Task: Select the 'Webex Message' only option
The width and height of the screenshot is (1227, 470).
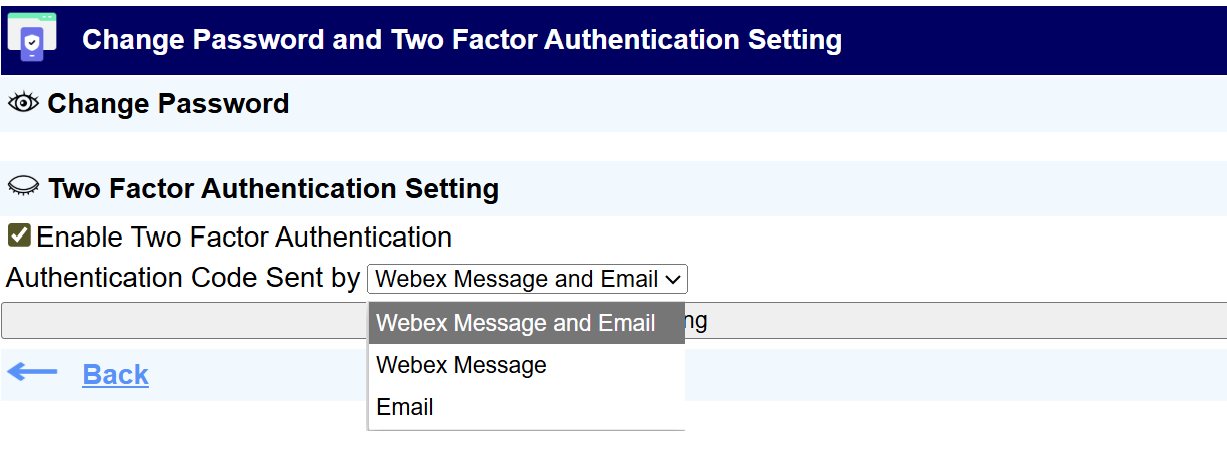Action: [461, 366]
